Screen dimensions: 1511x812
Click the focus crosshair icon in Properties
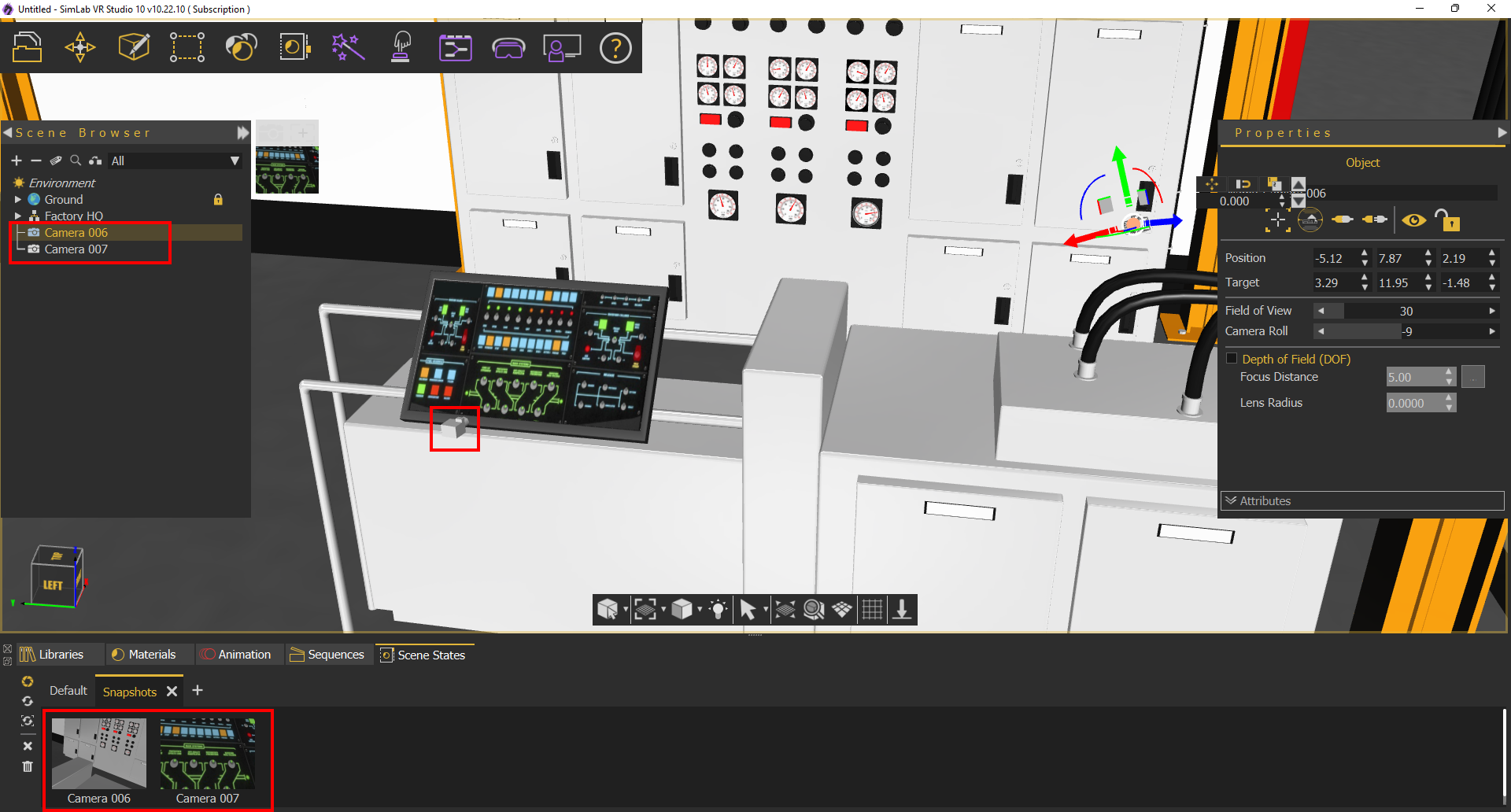[1277, 220]
